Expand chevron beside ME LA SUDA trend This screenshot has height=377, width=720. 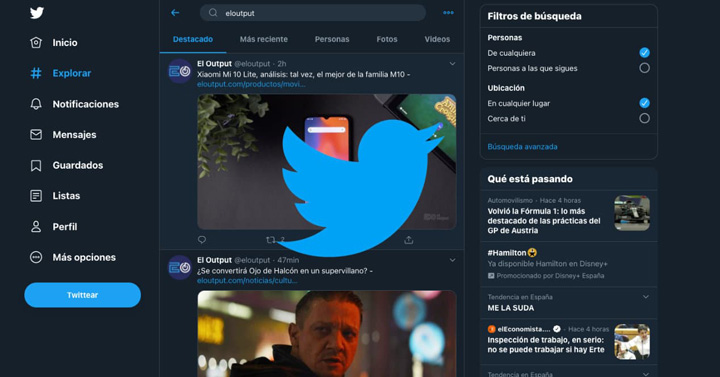point(646,297)
